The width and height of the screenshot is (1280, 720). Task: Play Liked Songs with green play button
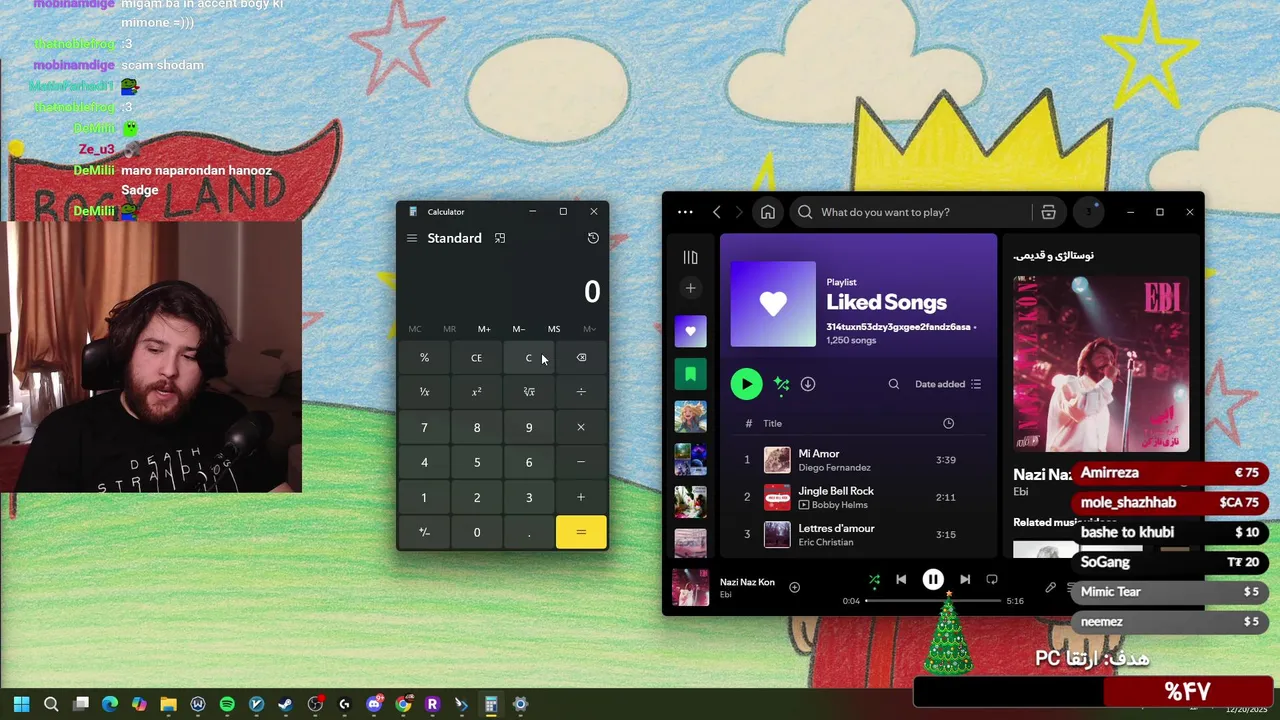click(x=746, y=384)
